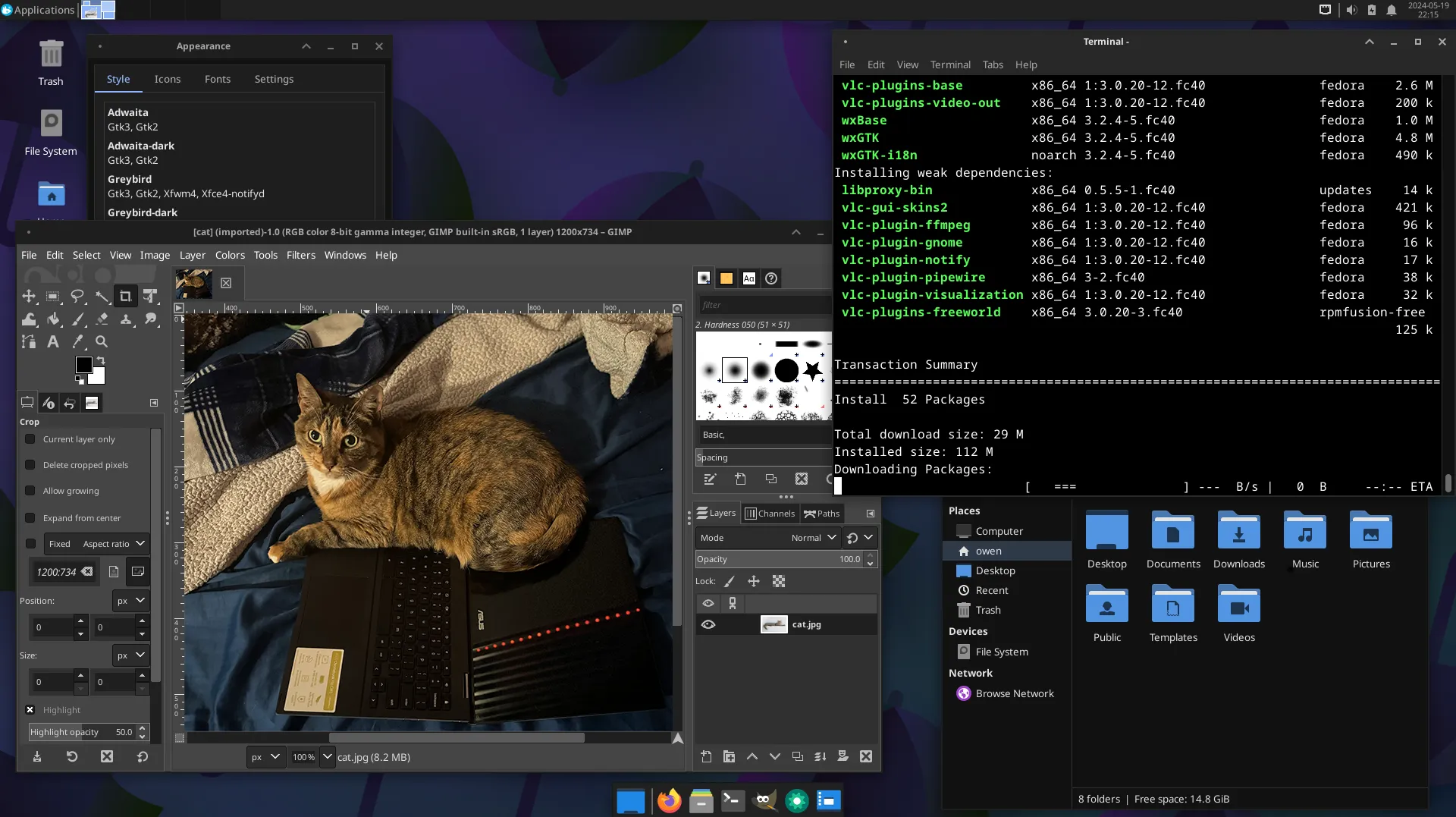Open the Undo History tab
Screen dimensions: 1456x817
[70, 403]
